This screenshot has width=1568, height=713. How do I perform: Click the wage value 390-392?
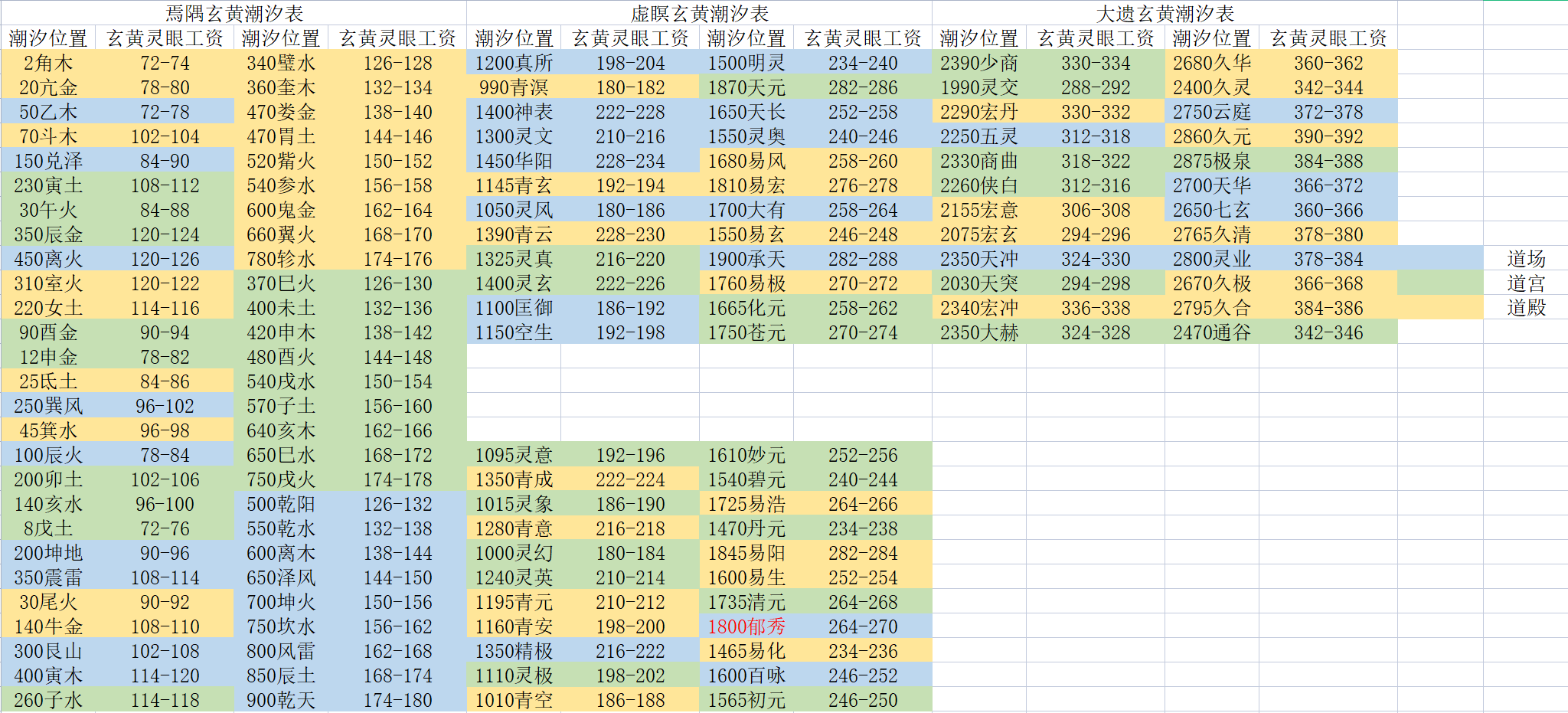pyautogui.click(x=1328, y=136)
